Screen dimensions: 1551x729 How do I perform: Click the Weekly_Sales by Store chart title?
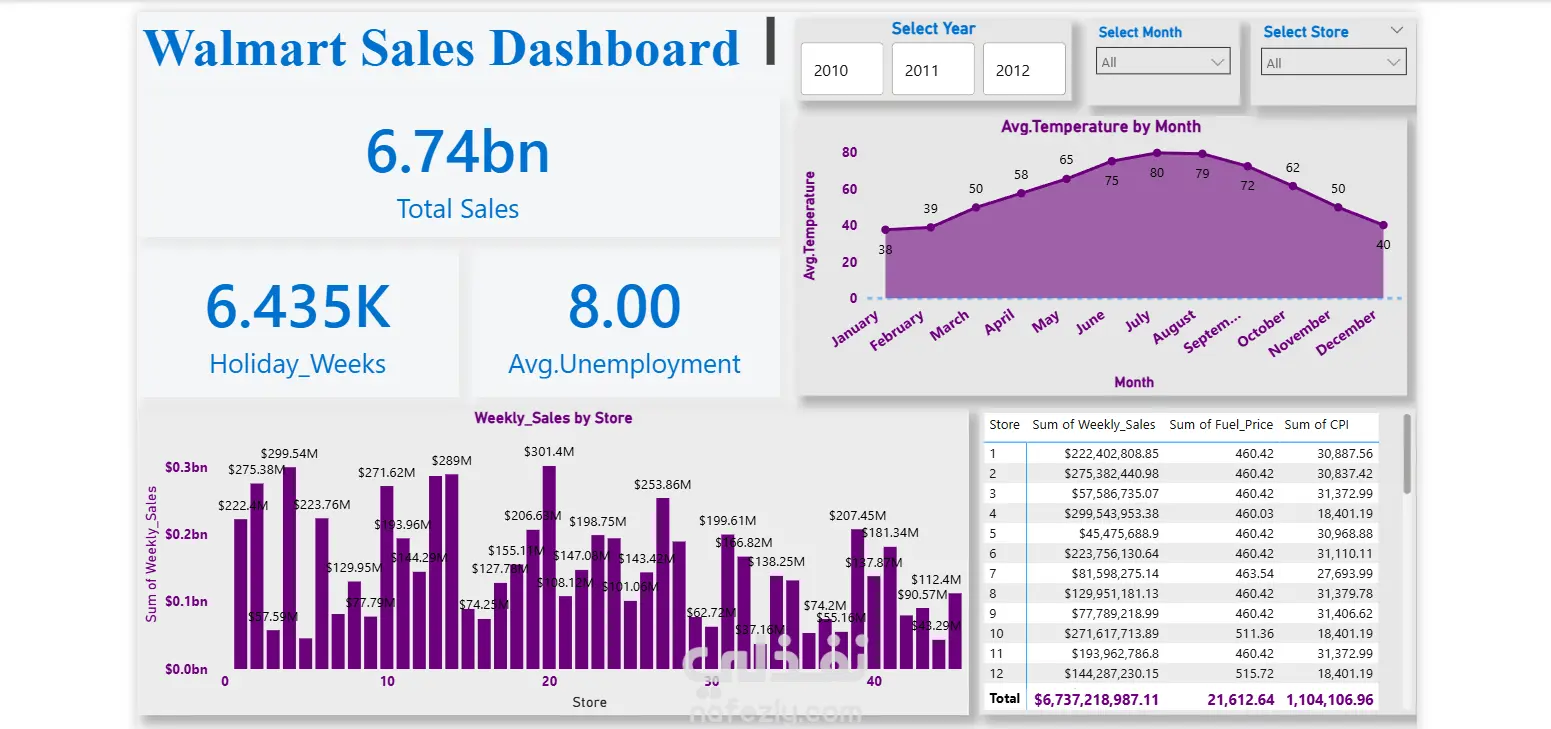(x=553, y=418)
